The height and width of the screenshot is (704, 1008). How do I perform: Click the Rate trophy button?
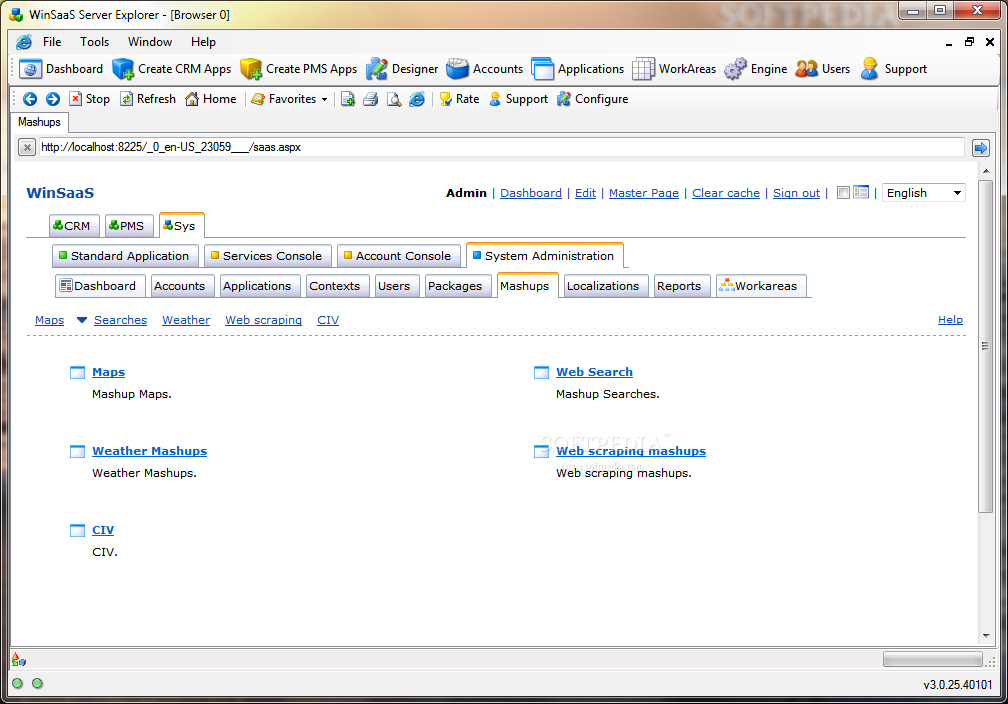point(459,99)
